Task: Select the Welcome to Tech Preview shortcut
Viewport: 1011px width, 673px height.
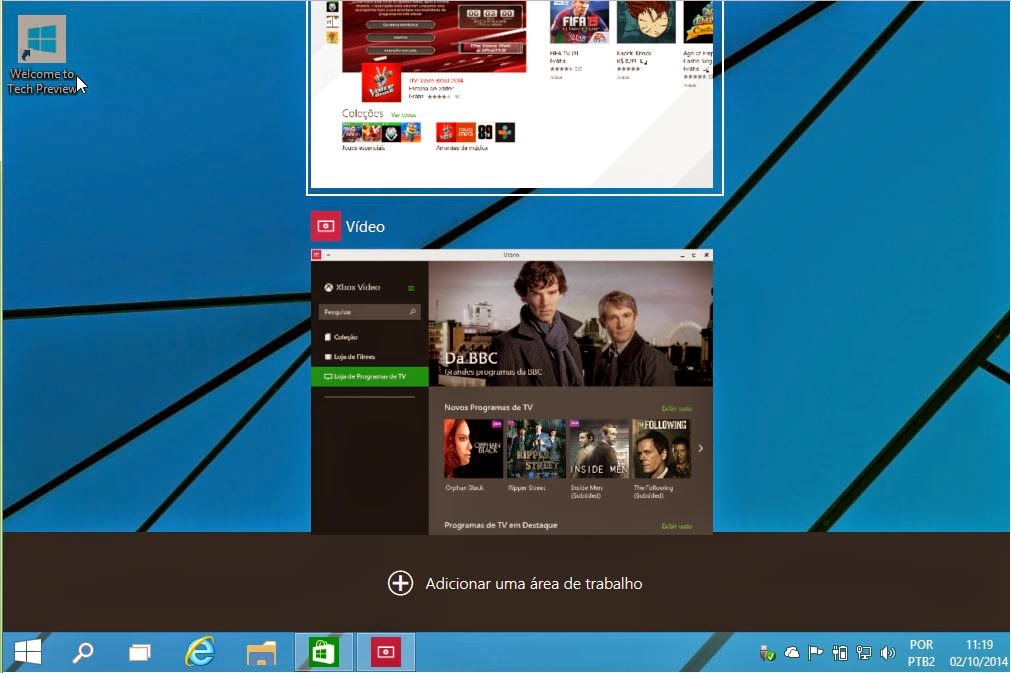Action: tap(42, 55)
